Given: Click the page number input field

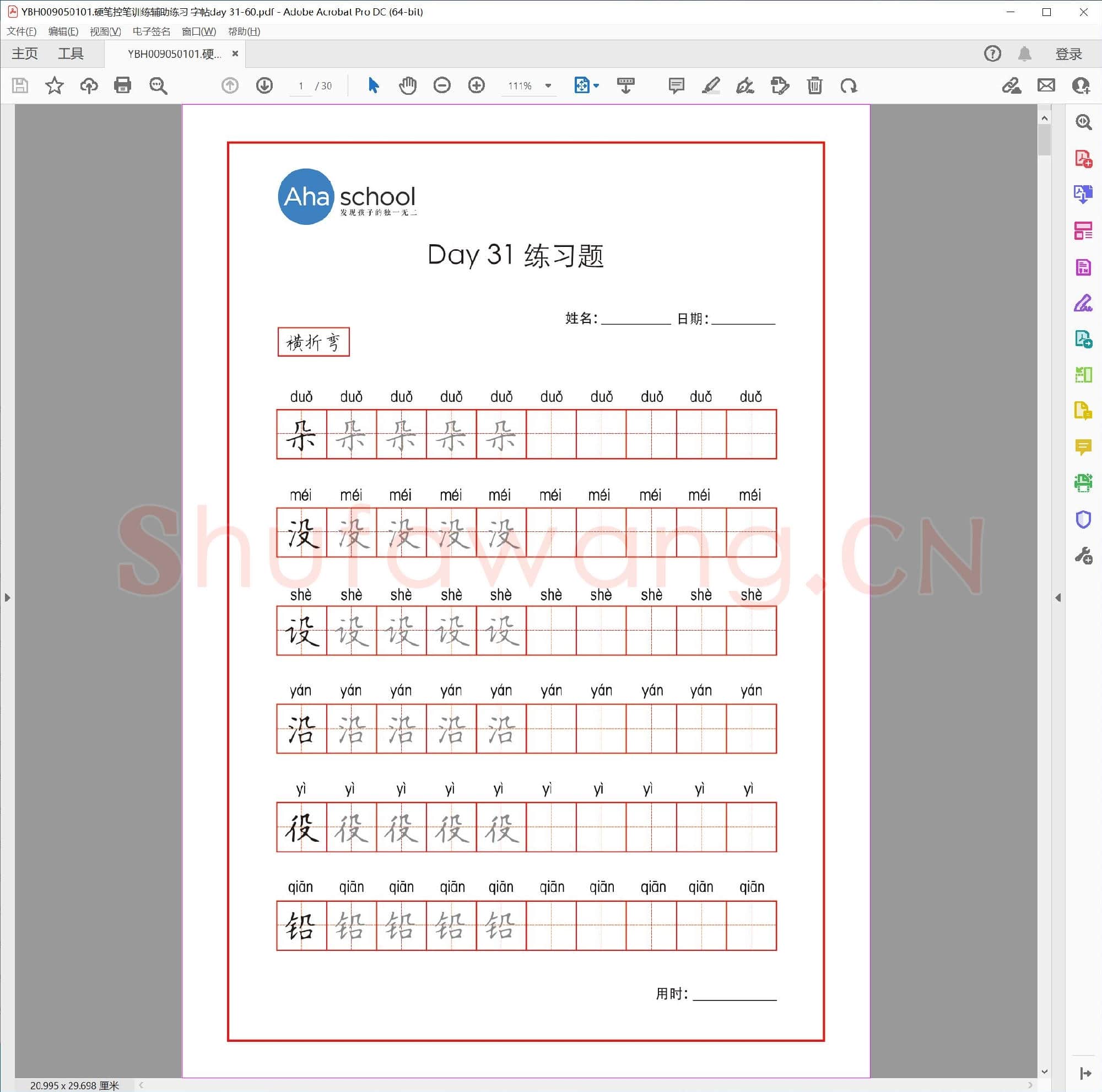Looking at the screenshot, I should click(301, 85).
